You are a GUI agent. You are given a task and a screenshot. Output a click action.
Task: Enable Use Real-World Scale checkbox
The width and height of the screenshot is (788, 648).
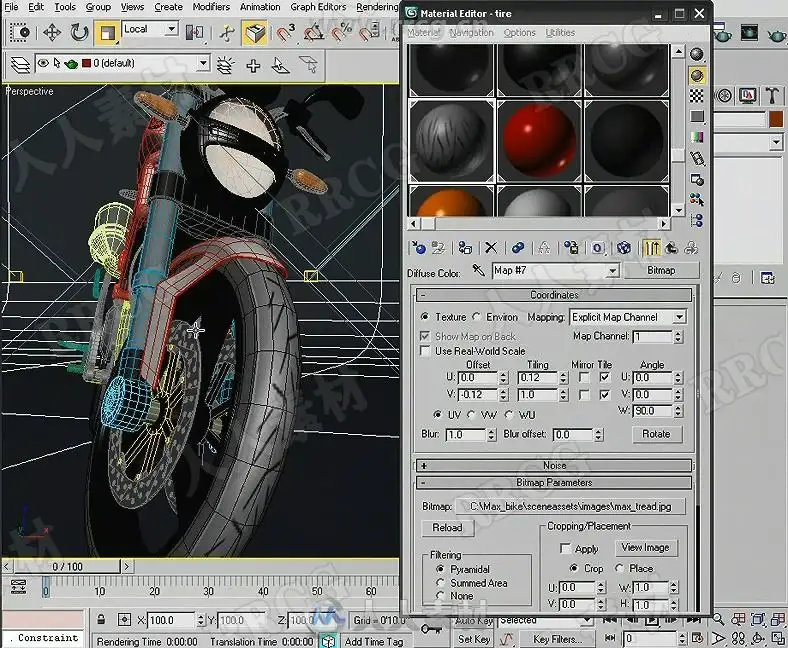pos(425,351)
